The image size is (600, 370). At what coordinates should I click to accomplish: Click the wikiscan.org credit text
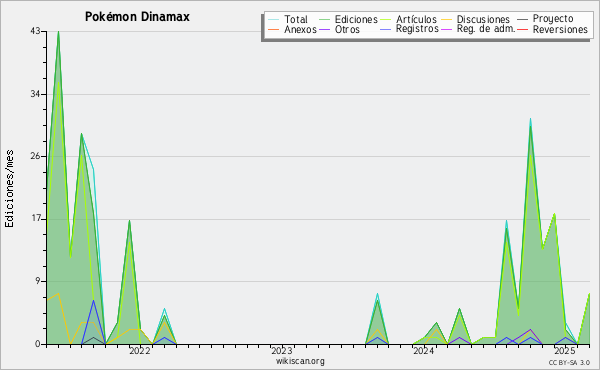pos(300,361)
